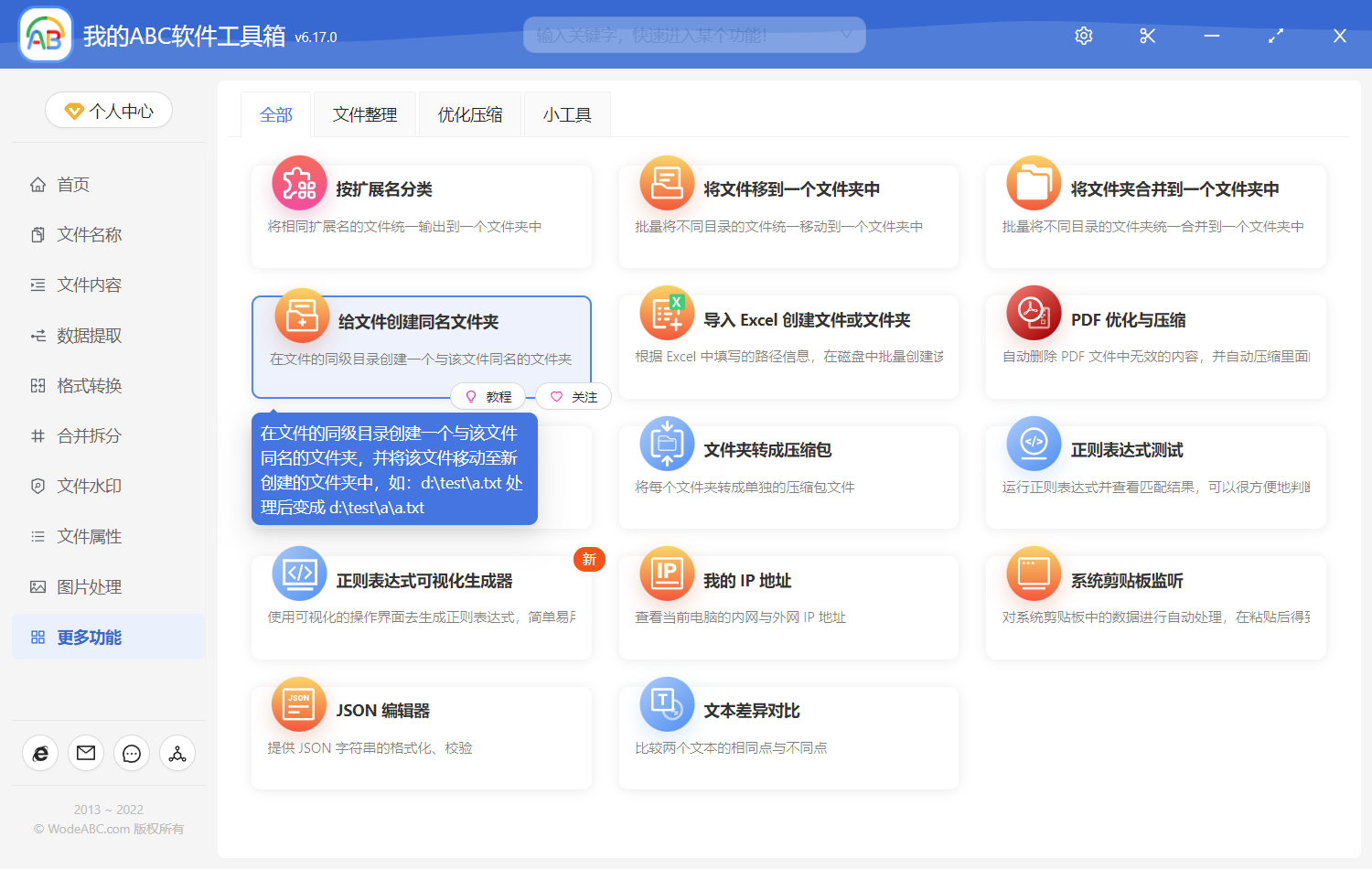This screenshot has height=869, width=1372.
Task: Open the JSON 编辑器 icon
Action: (x=299, y=704)
